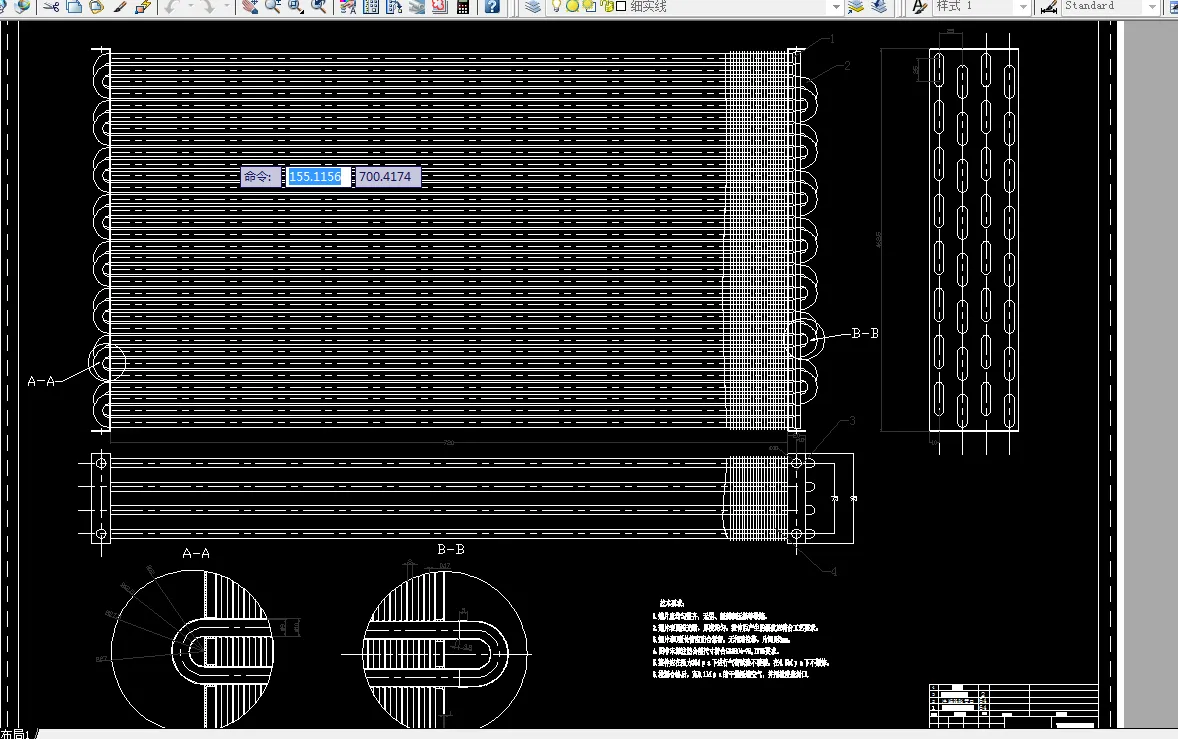Image resolution: width=1178 pixels, height=739 pixels.
Task: Click the white layer color swatch
Action: [x=621, y=6]
